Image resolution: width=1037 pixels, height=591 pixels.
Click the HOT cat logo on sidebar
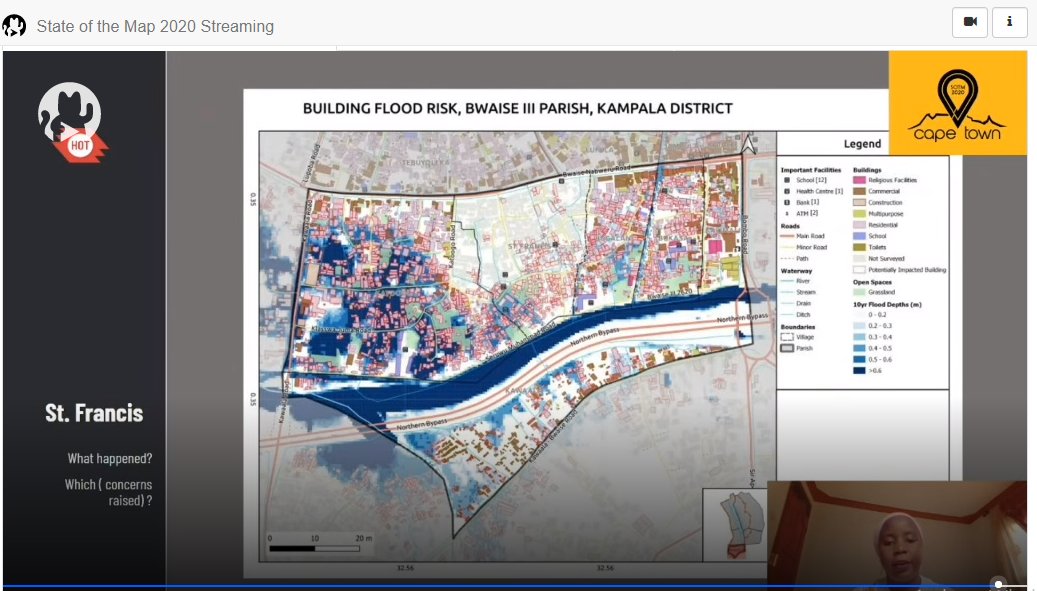coord(71,122)
